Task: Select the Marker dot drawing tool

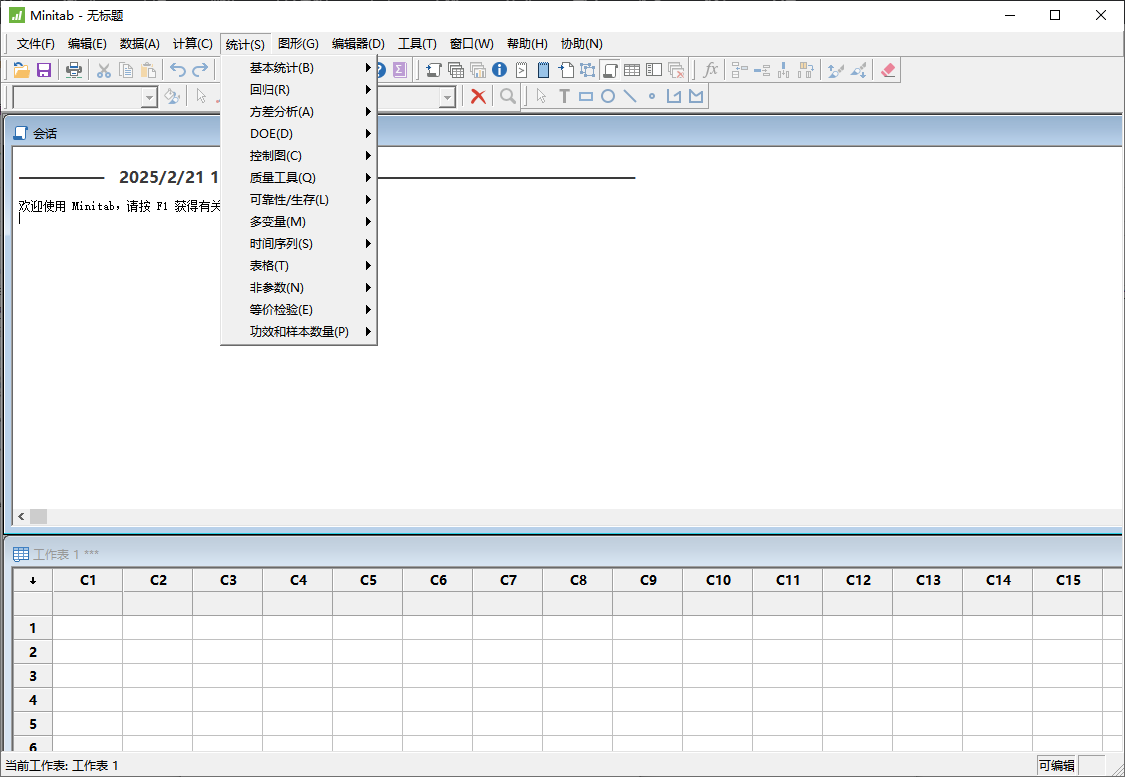Action: (651, 96)
